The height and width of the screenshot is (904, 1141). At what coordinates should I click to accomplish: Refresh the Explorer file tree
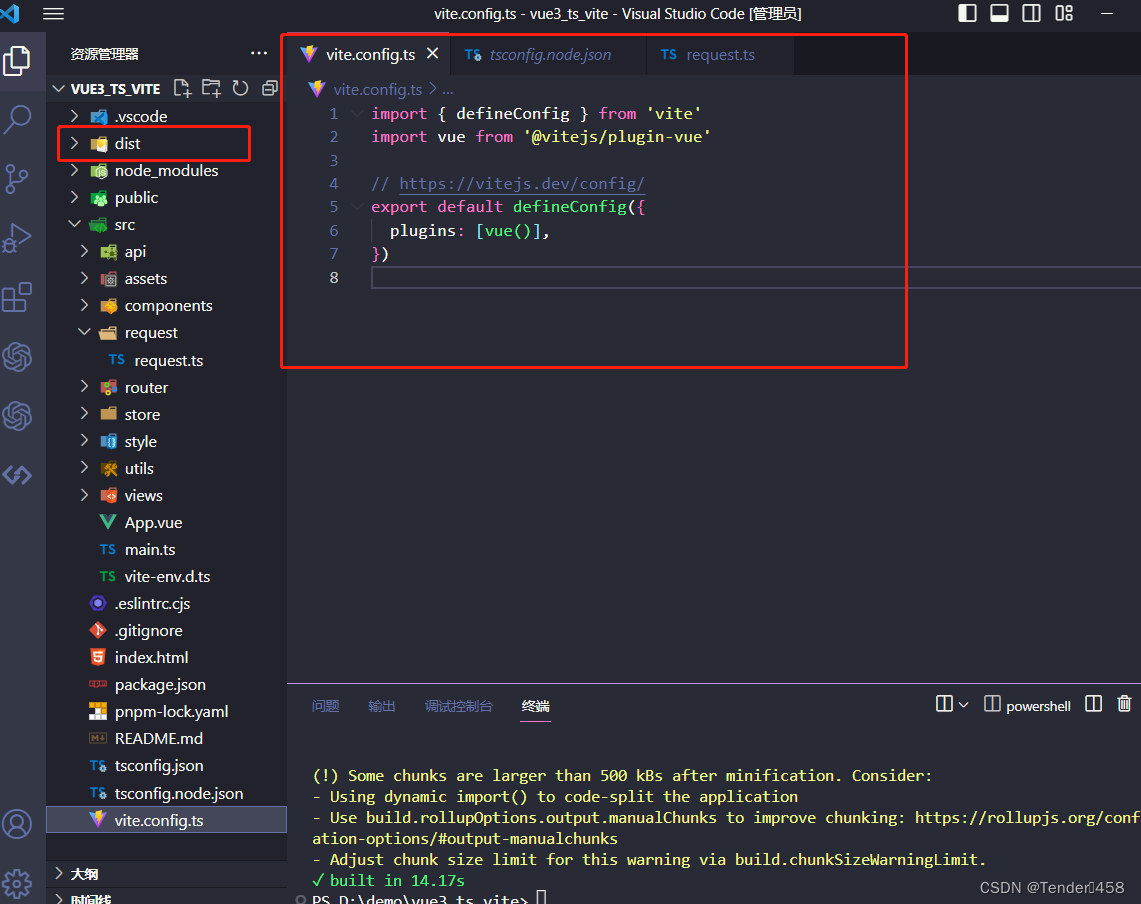pyautogui.click(x=239, y=88)
